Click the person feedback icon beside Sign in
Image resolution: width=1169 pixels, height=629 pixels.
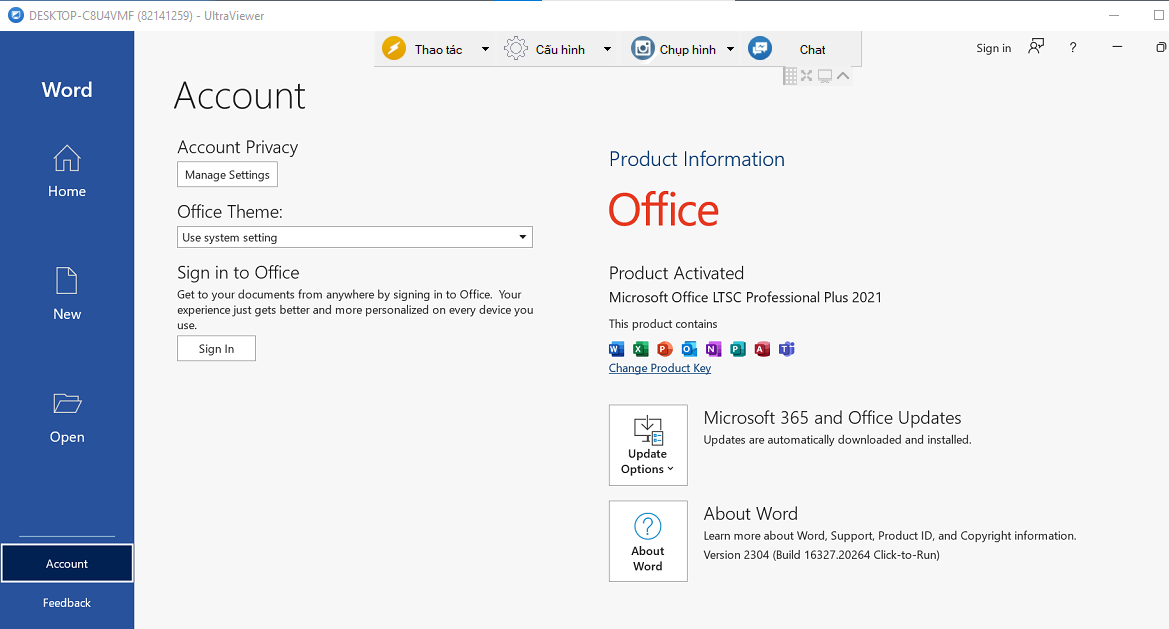[x=1036, y=47]
